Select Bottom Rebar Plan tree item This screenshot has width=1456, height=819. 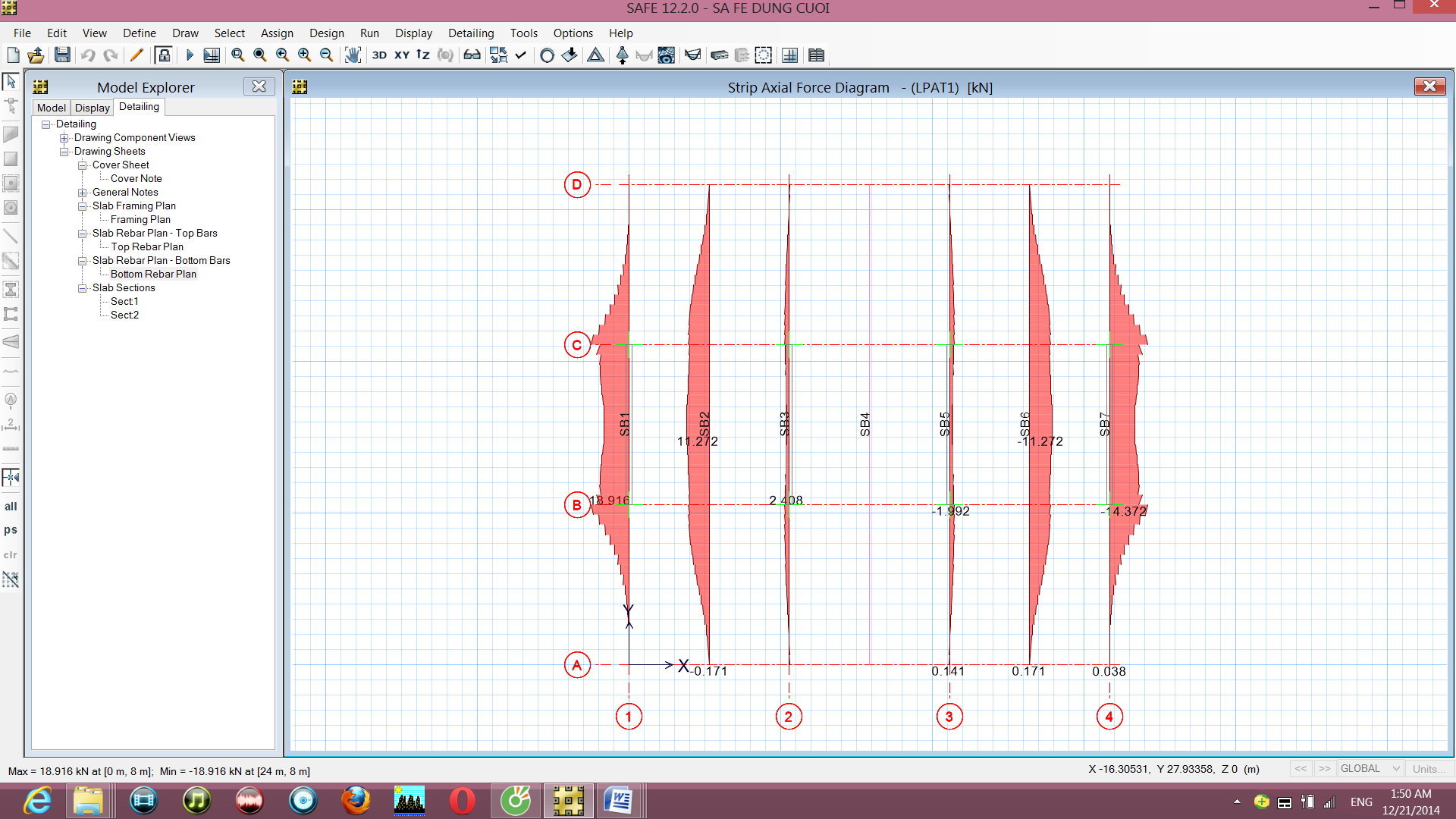153,275
